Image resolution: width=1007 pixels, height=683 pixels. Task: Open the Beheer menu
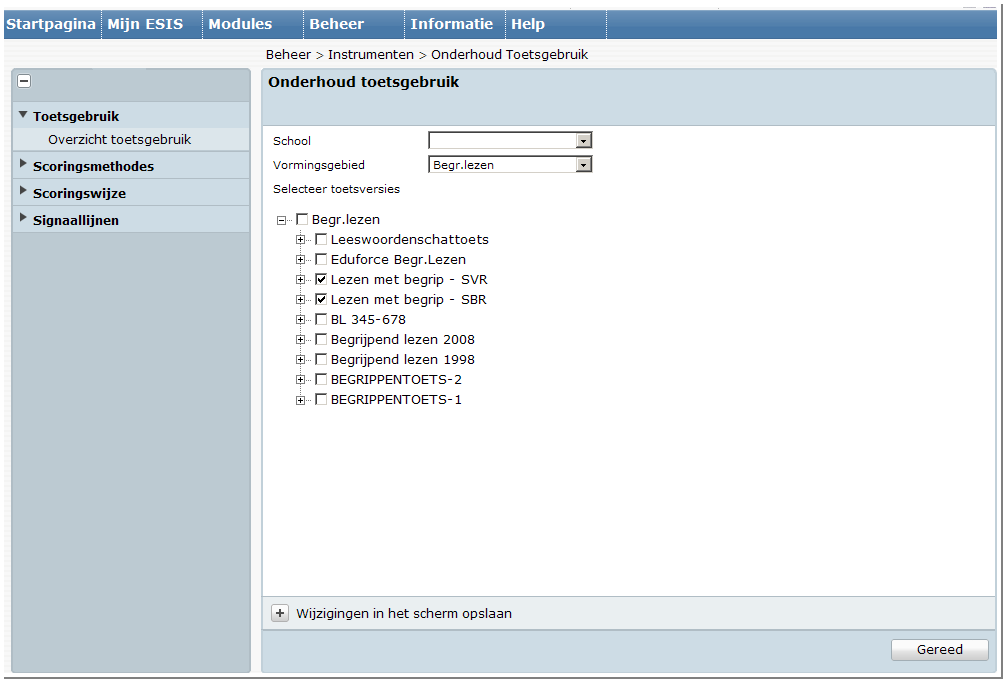[x=354, y=24]
